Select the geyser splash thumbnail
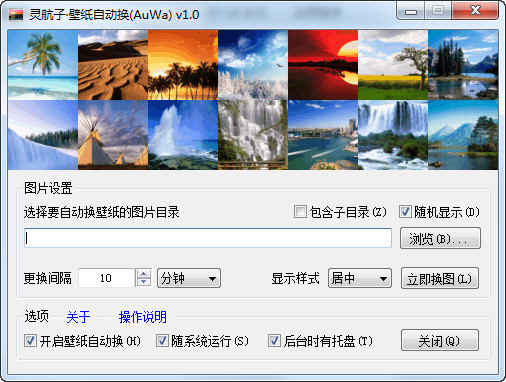 (183, 135)
